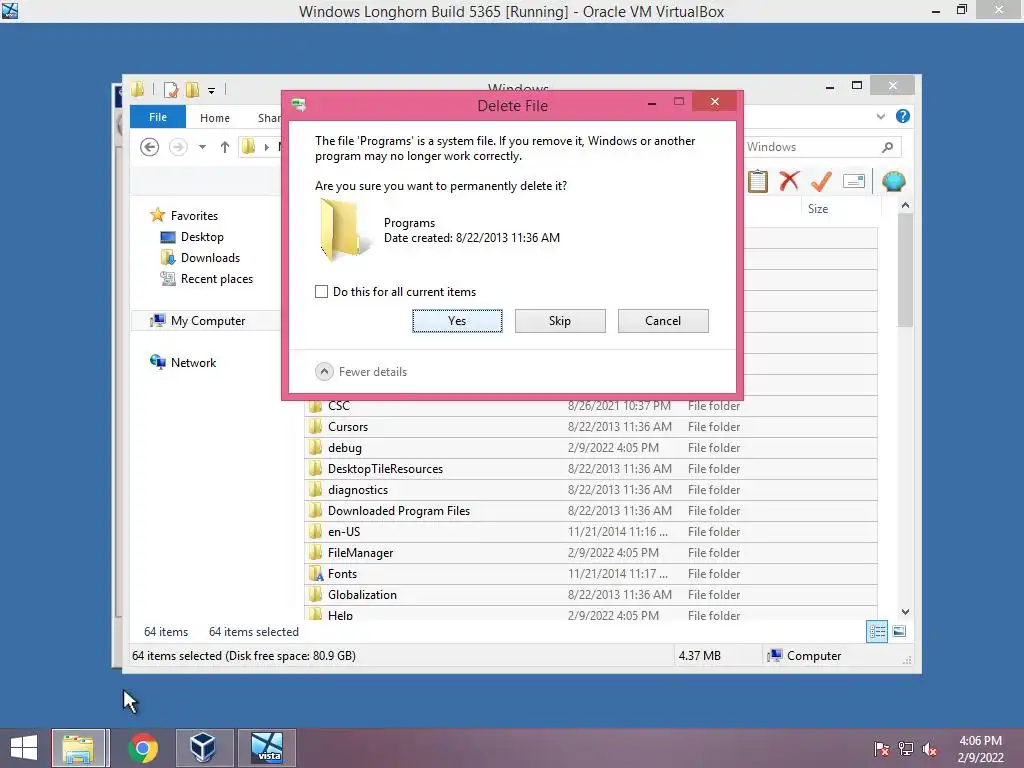Check 'Do this for all current items'
1024x768 pixels.
[321, 291]
